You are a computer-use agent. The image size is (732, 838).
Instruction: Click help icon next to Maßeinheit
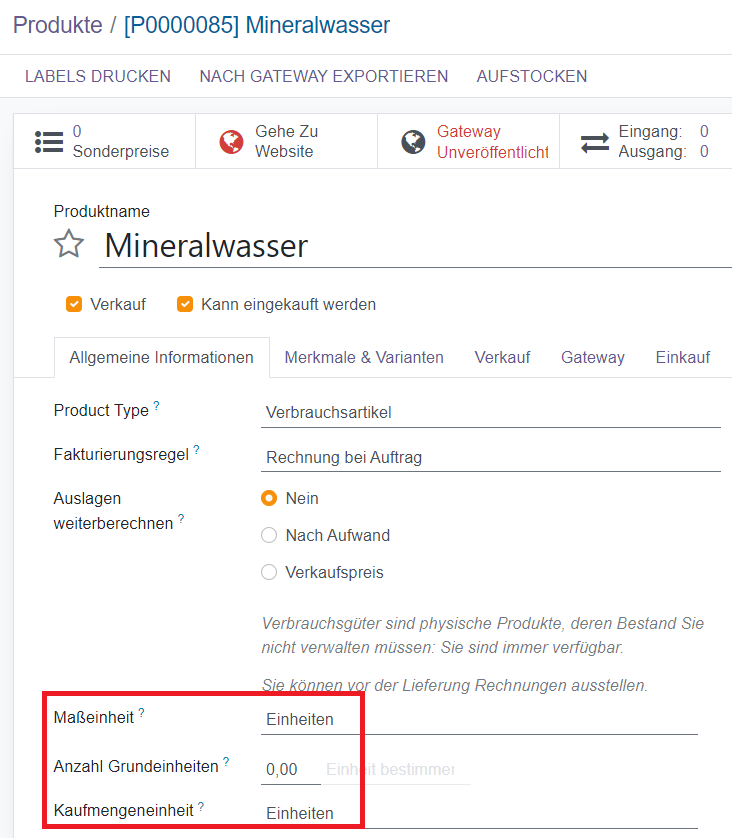(141, 713)
